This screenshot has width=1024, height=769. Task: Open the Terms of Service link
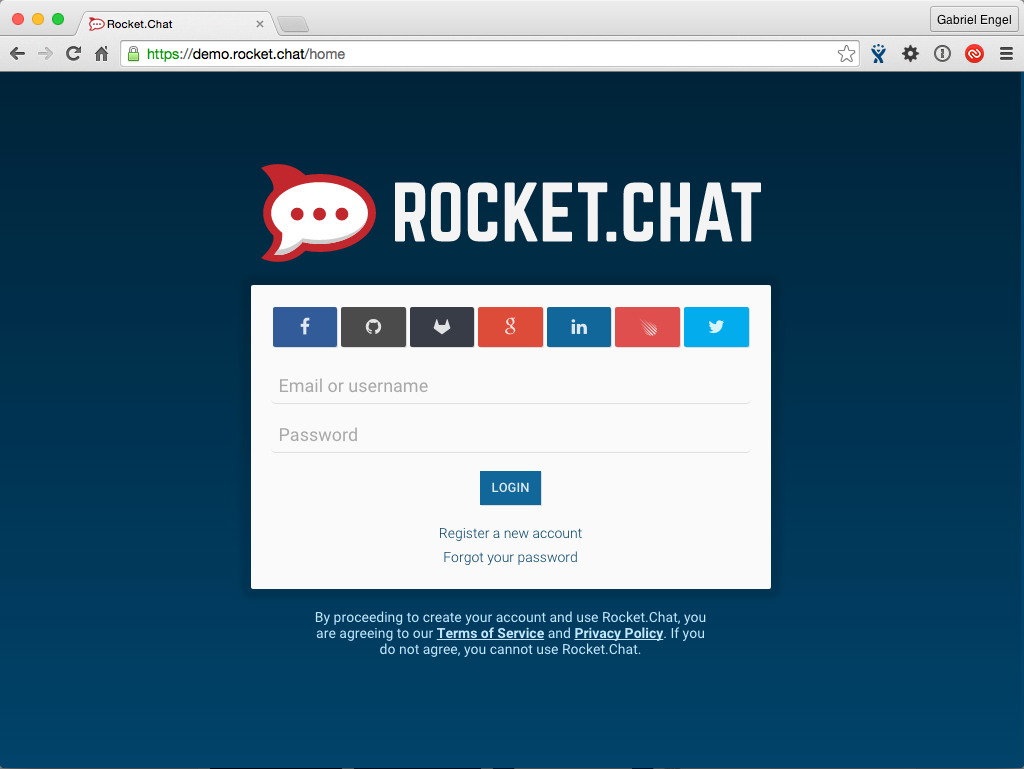pos(490,633)
